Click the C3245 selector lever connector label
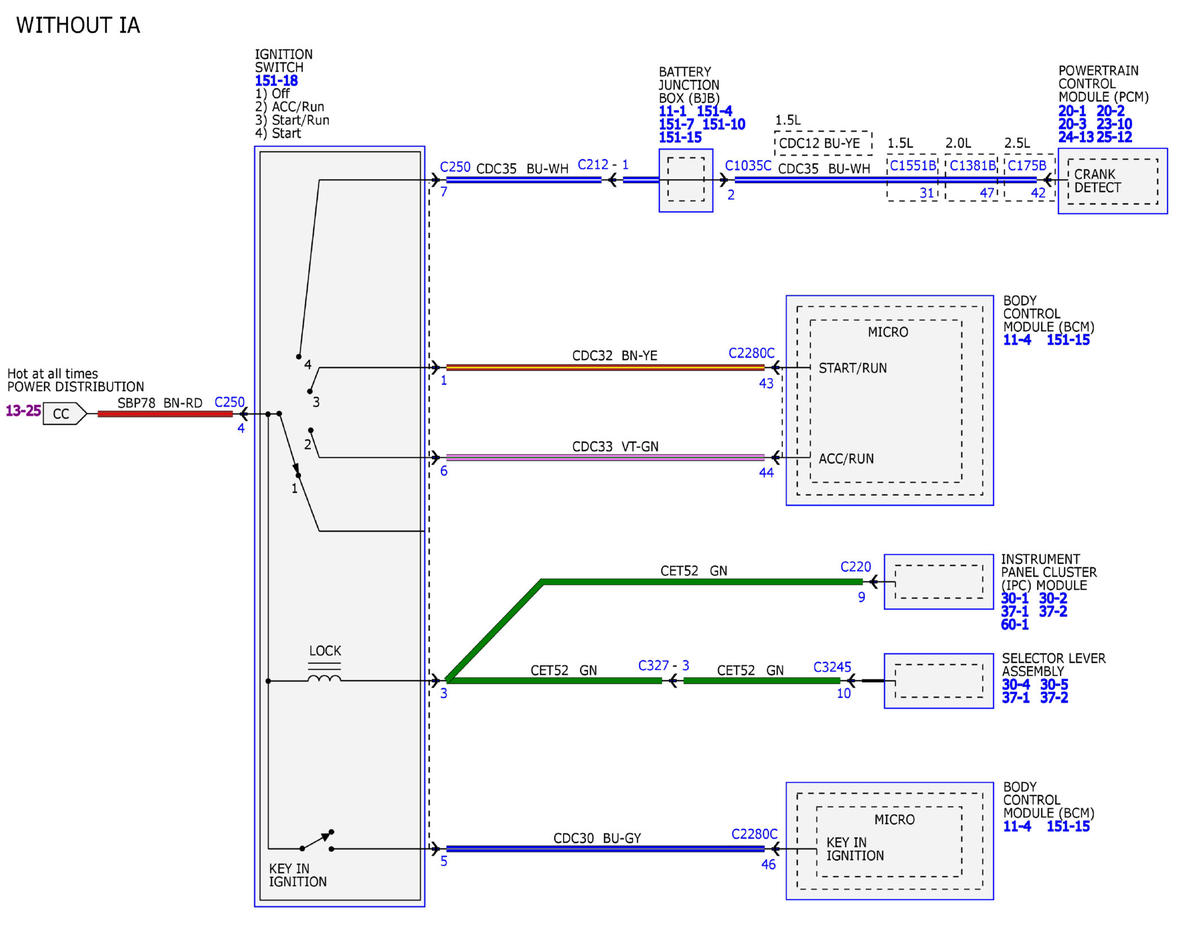 tap(833, 666)
